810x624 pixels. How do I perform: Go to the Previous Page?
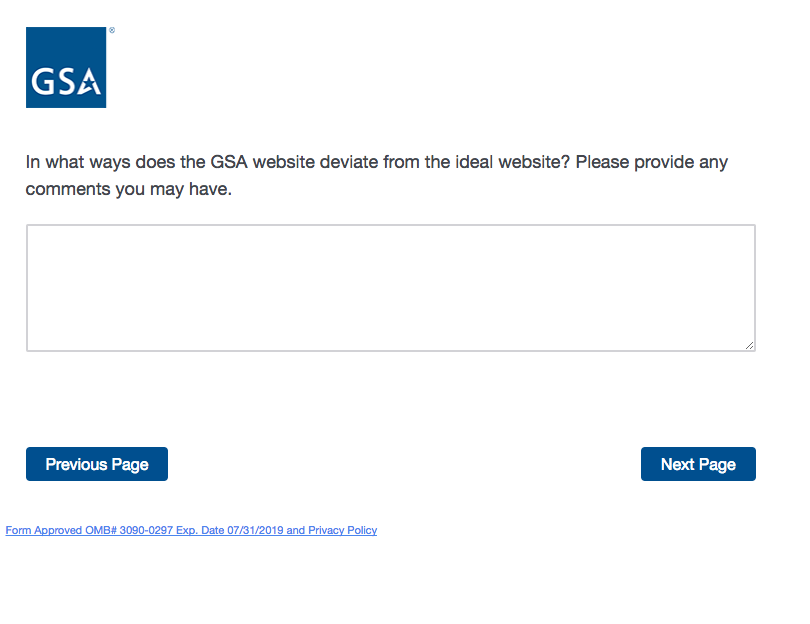97,464
